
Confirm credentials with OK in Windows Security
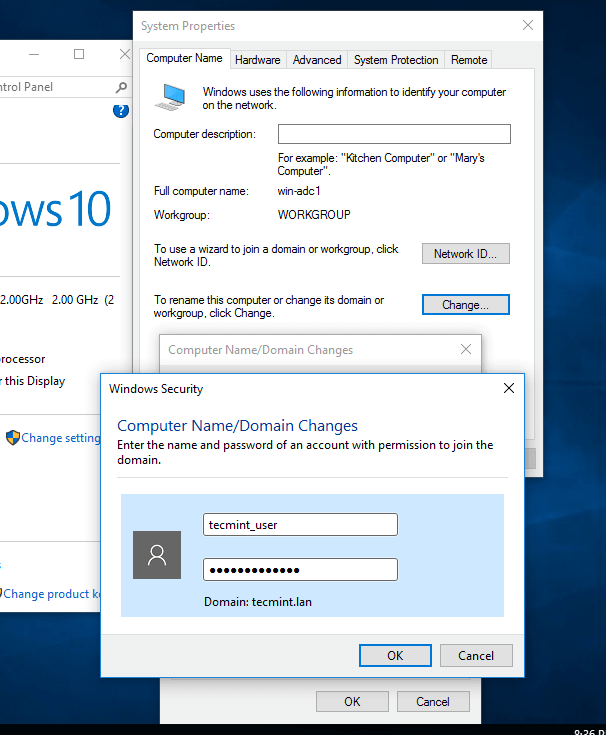(x=395, y=655)
